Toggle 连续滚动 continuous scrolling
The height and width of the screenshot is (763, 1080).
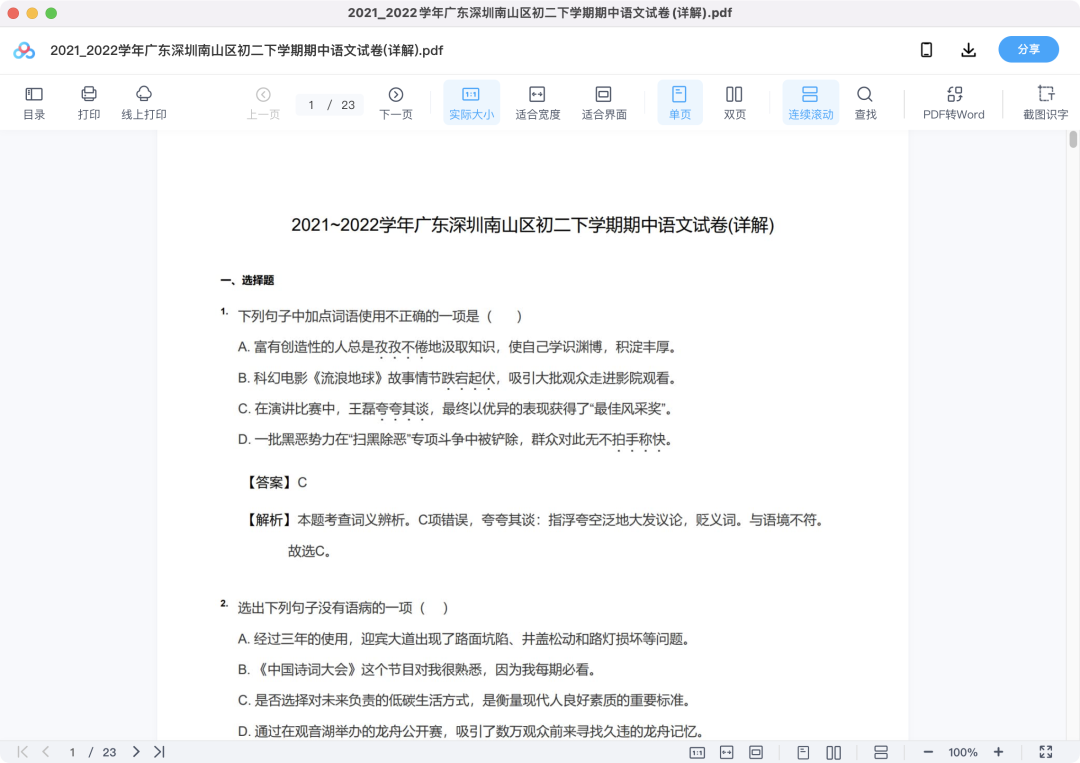(811, 103)
